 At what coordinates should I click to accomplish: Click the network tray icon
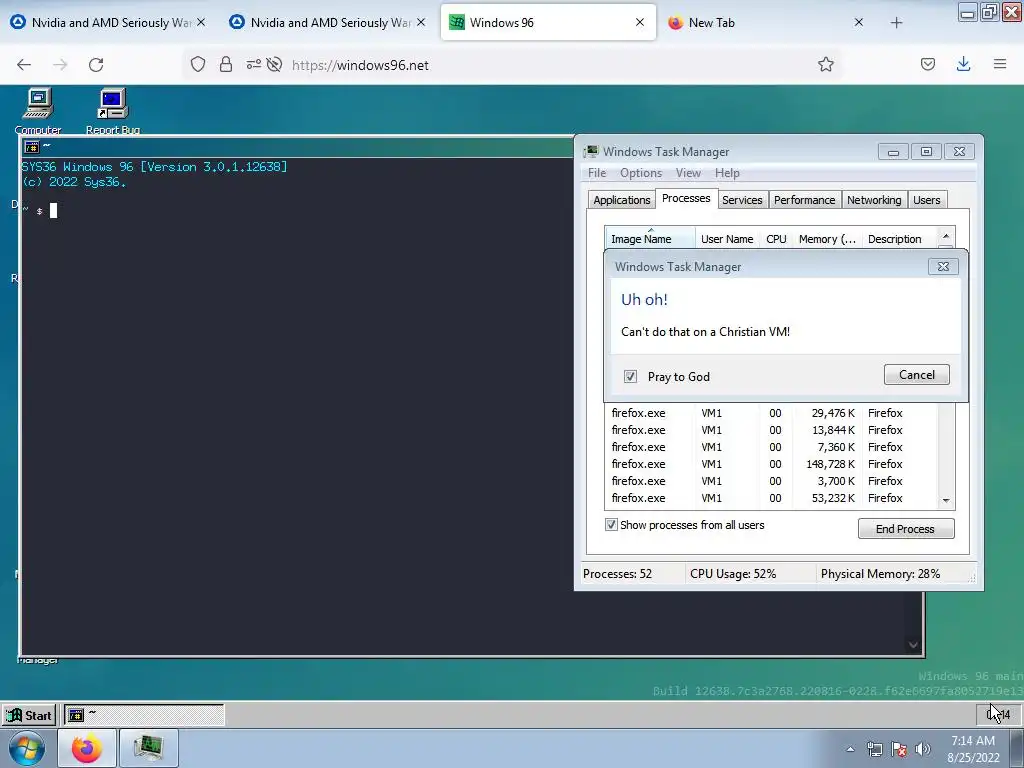[x=874, y=749]
